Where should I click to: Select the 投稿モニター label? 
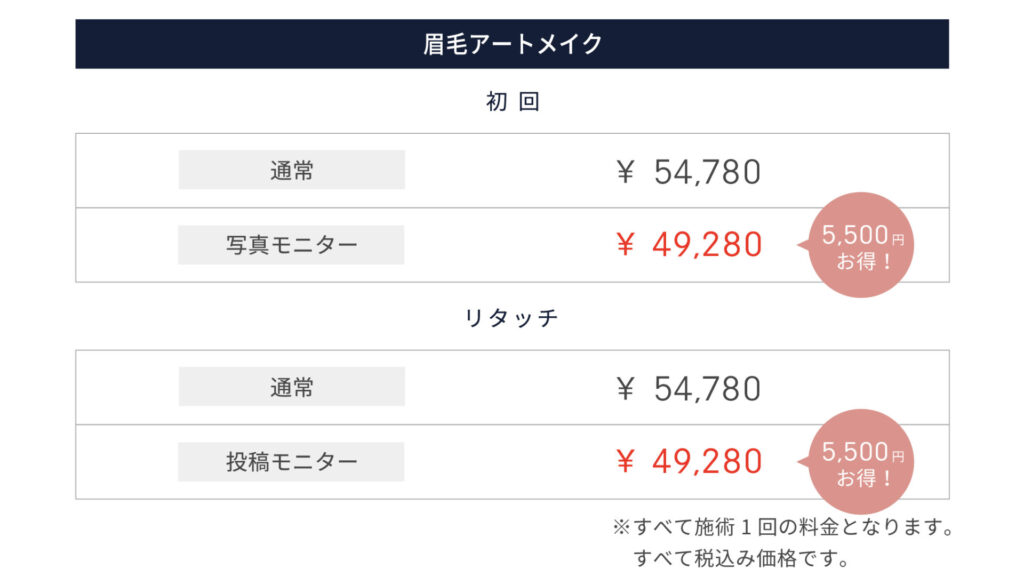(x=291, y=462)
